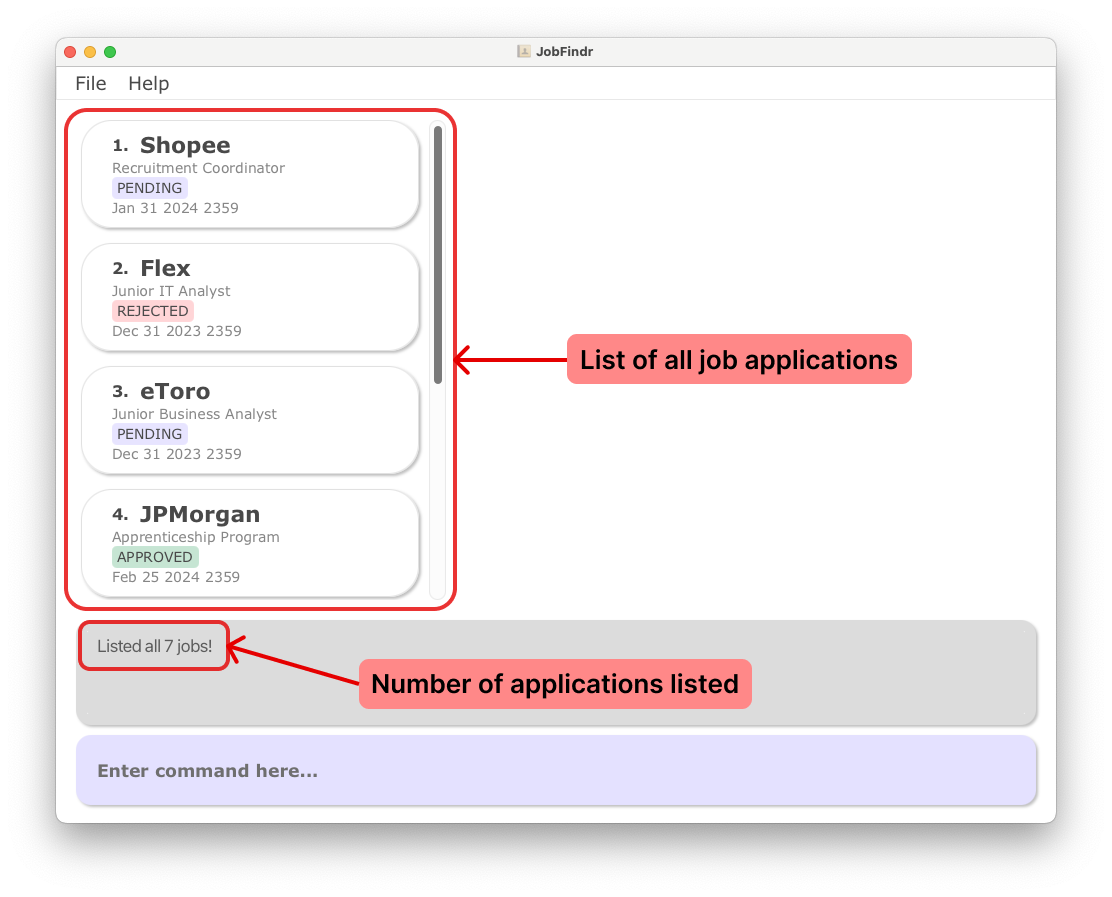The height and width of the screenshot is (897, 1112).
Task: Select the Flex company name
Action: point(165,268)
